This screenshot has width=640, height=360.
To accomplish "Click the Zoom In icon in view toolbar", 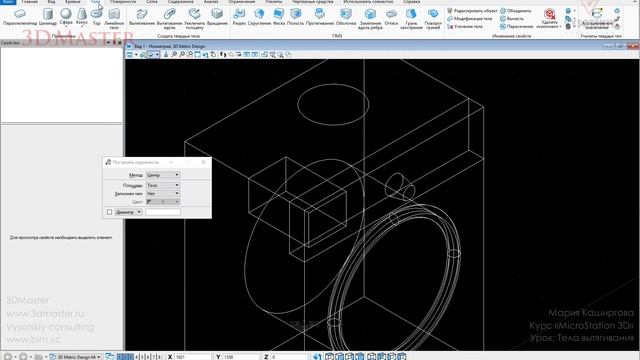I will pos(174,55).
